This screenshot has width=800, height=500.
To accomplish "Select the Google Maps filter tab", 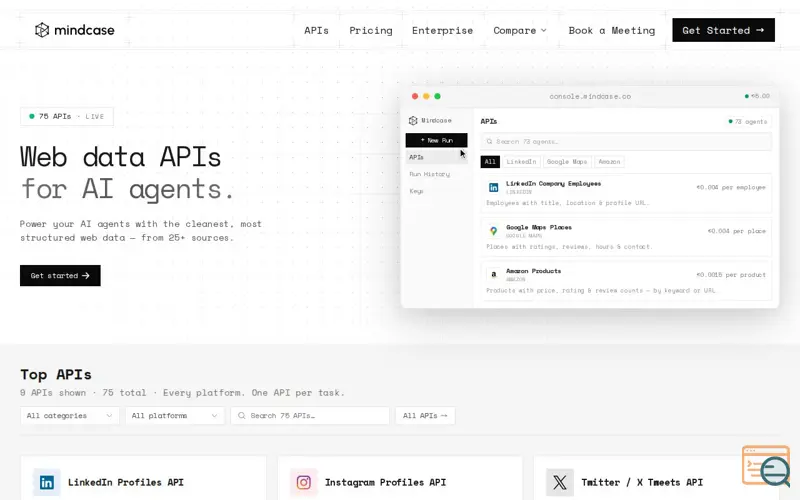I will click(x=567, y=162).
